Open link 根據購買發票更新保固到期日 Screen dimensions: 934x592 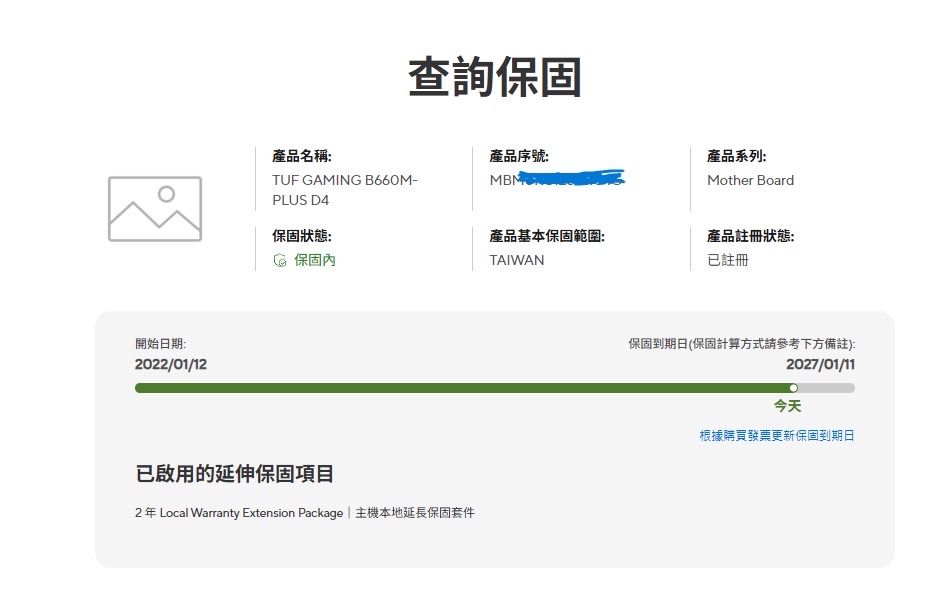click(x=777, y=435)
